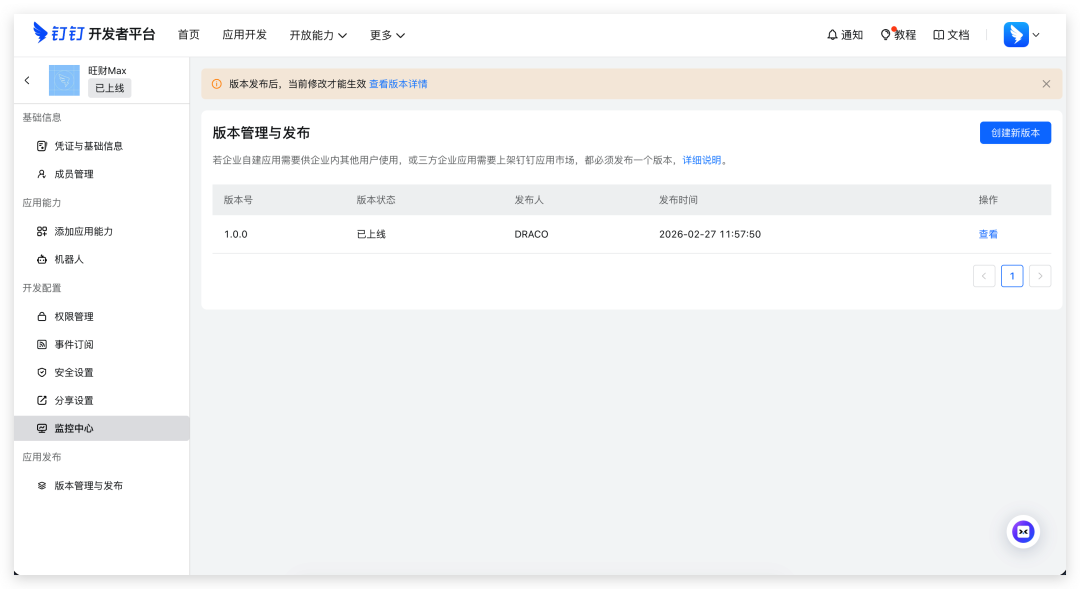The height and width of the screenshot is (589, 1080).
Task: Select page 1 in pagination
Action: [x=1012, y=276]
